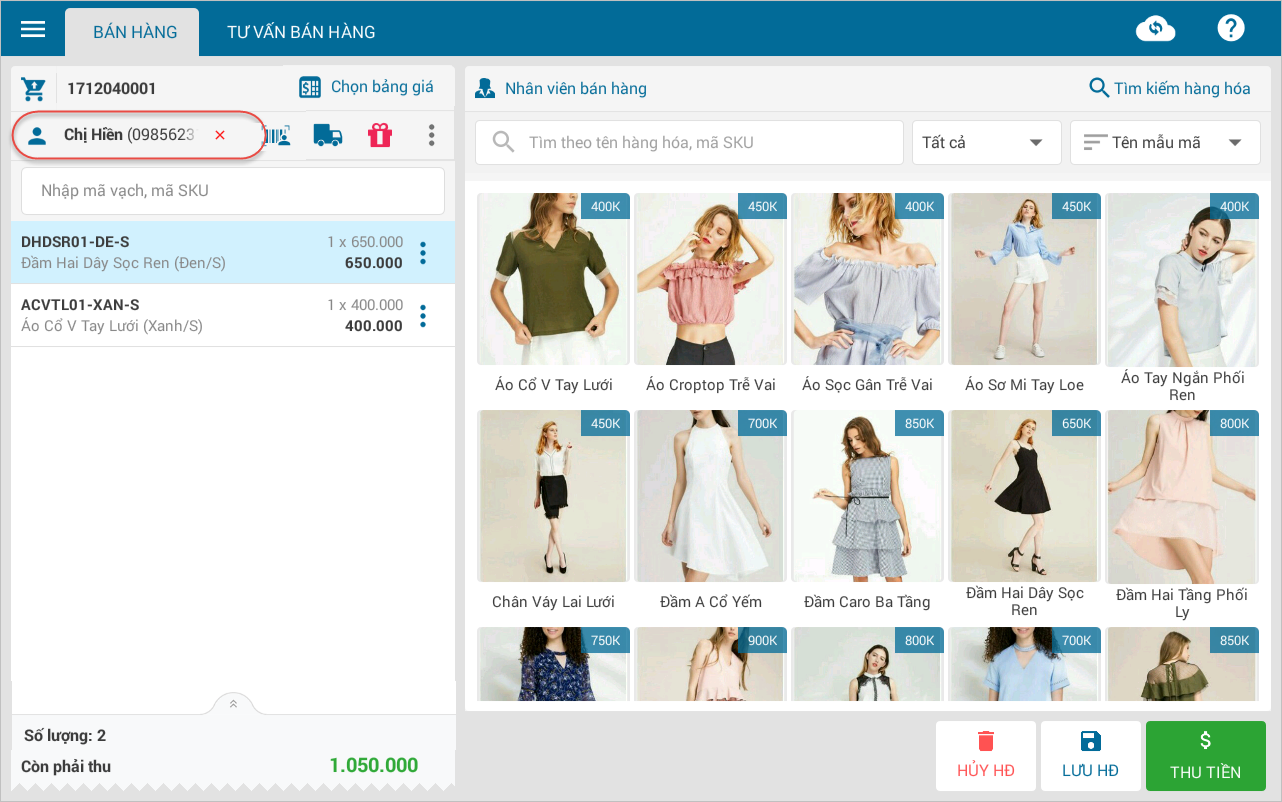Remove customer Chị Hiền with red X
The height and width of the screenshot is (802, 1282).
[x=220, y=135]
